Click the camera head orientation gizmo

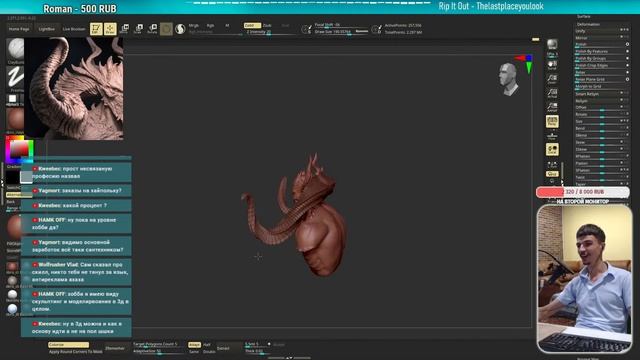coord(508,79)
